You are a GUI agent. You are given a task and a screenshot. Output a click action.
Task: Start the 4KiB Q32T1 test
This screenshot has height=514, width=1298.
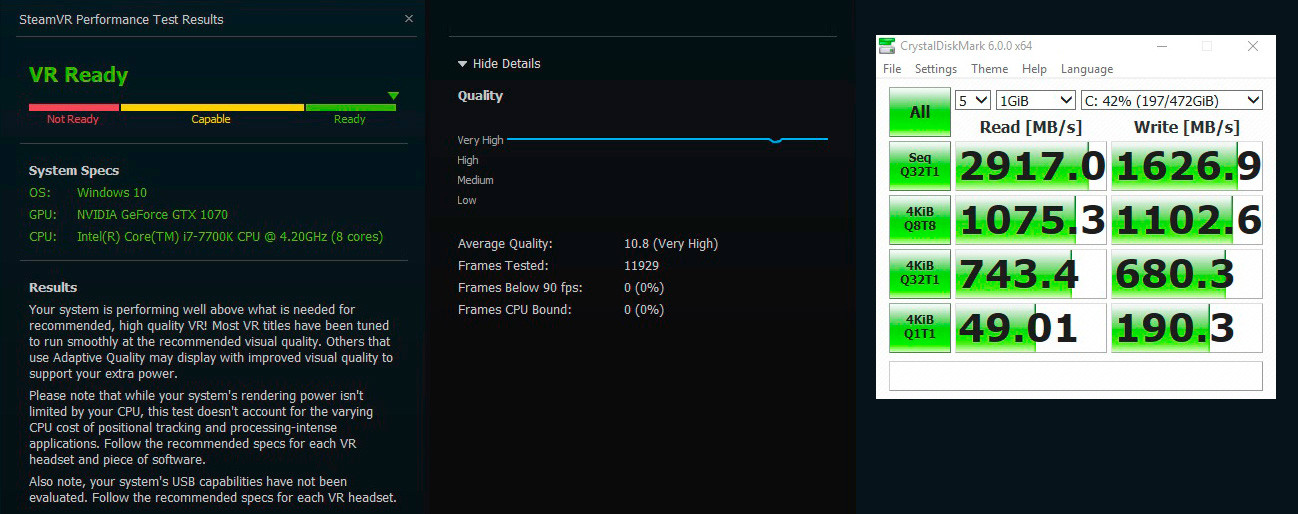[x=919, y=274]
